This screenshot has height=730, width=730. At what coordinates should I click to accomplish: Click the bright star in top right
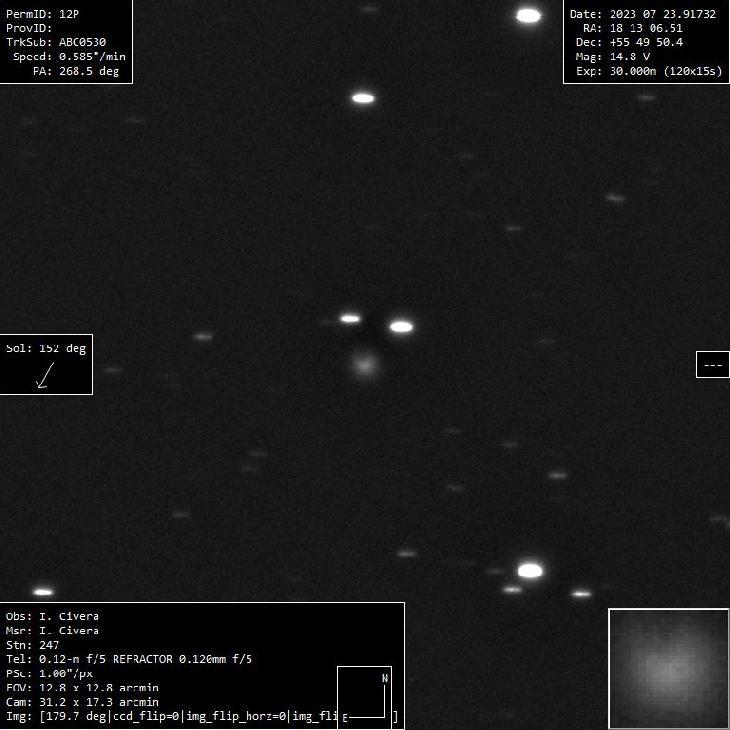[528, 15]
